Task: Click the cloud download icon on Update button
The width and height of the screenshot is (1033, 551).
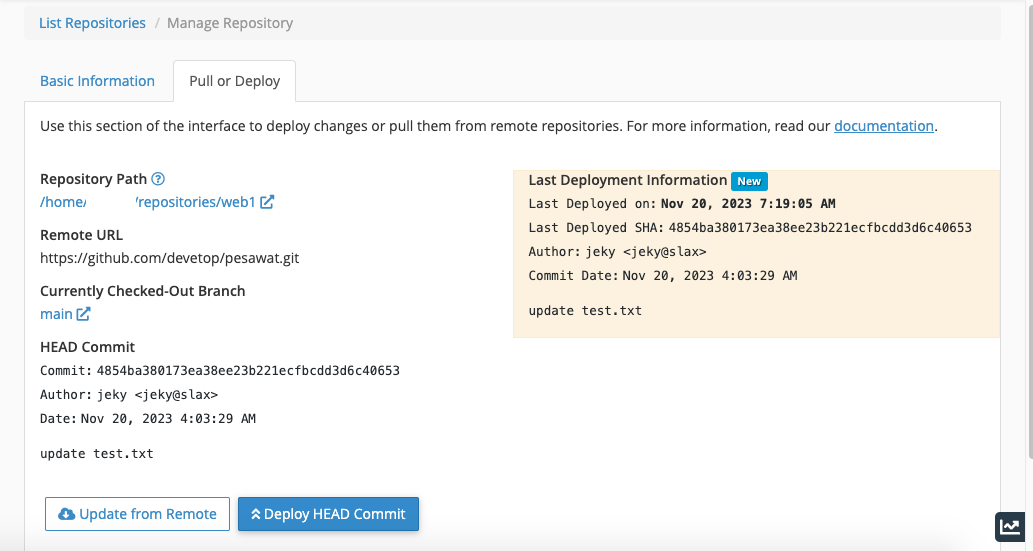Action: coord(66,514)
